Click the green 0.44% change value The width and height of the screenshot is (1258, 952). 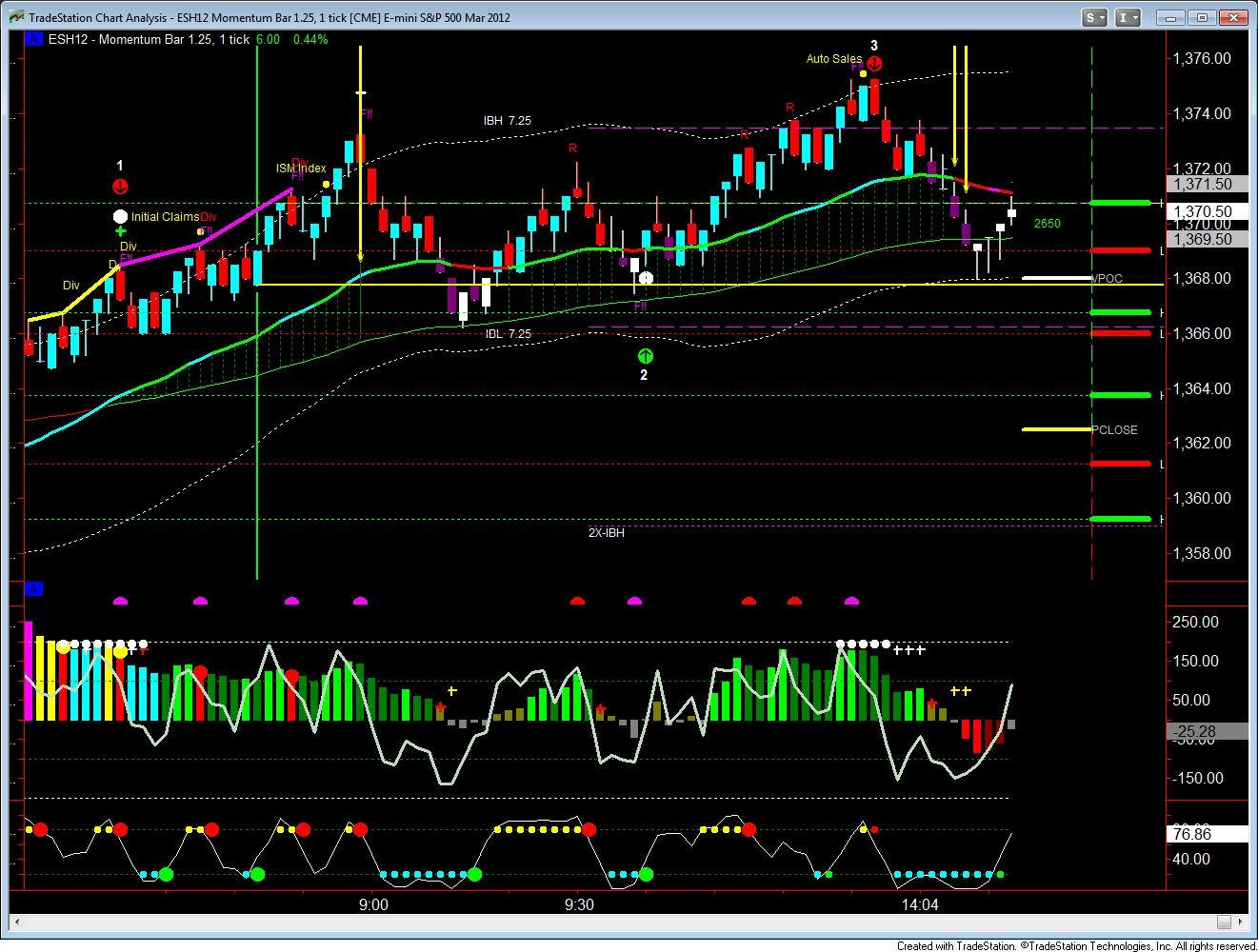pos(310,39)
